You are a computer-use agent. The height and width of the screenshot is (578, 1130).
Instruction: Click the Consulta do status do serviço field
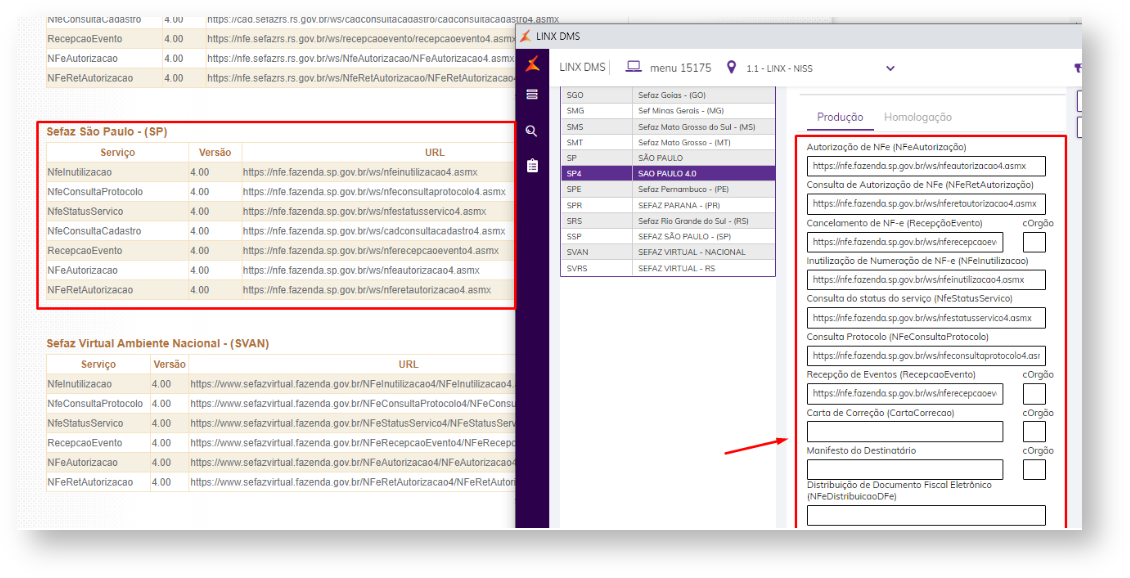[926, 318]
